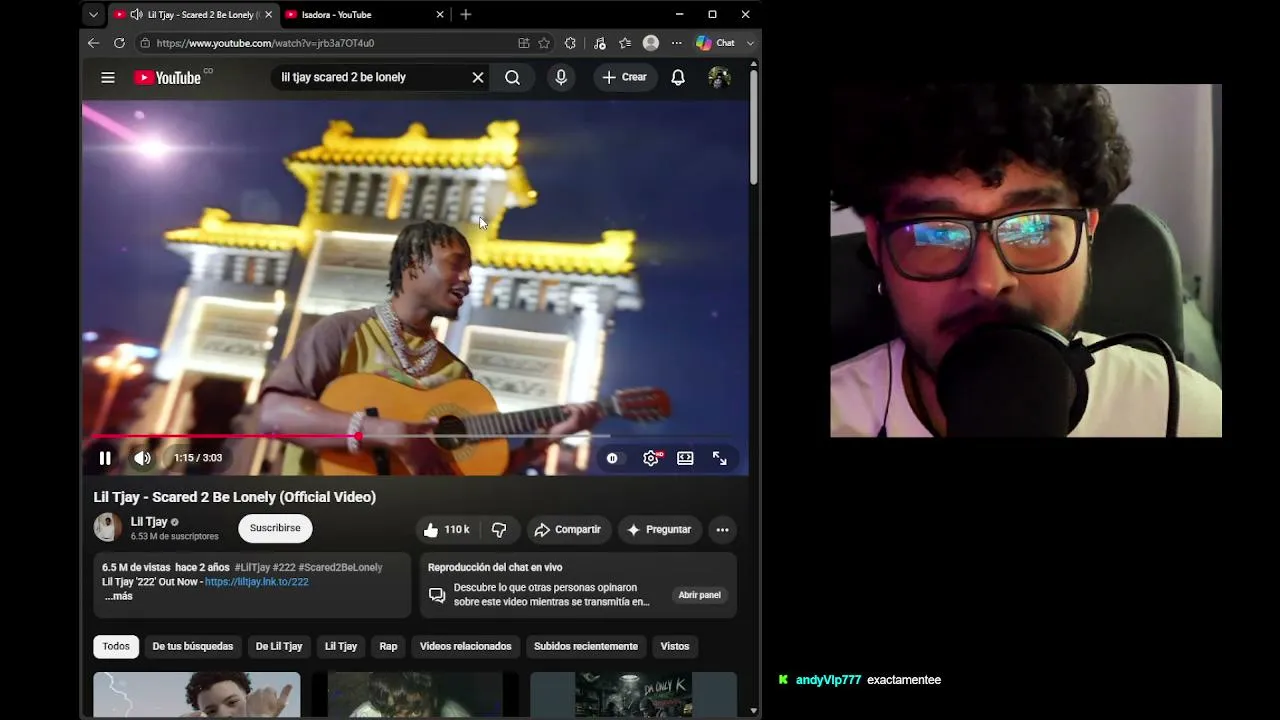Image resolution: width=1280 pixels, height=720 pixels.
Task: Open more actions three-dot menu under the video
Action: coord(722,530)
